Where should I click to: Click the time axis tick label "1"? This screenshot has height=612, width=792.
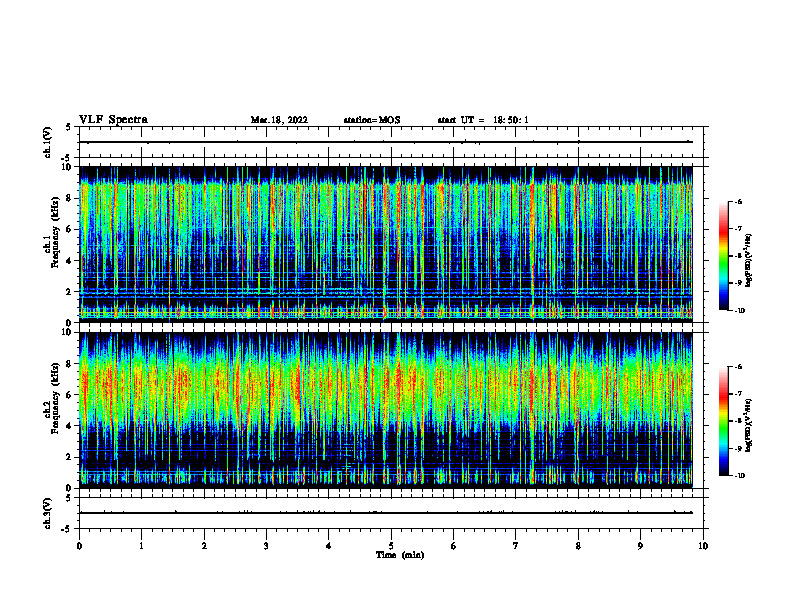tap(141, 546)
